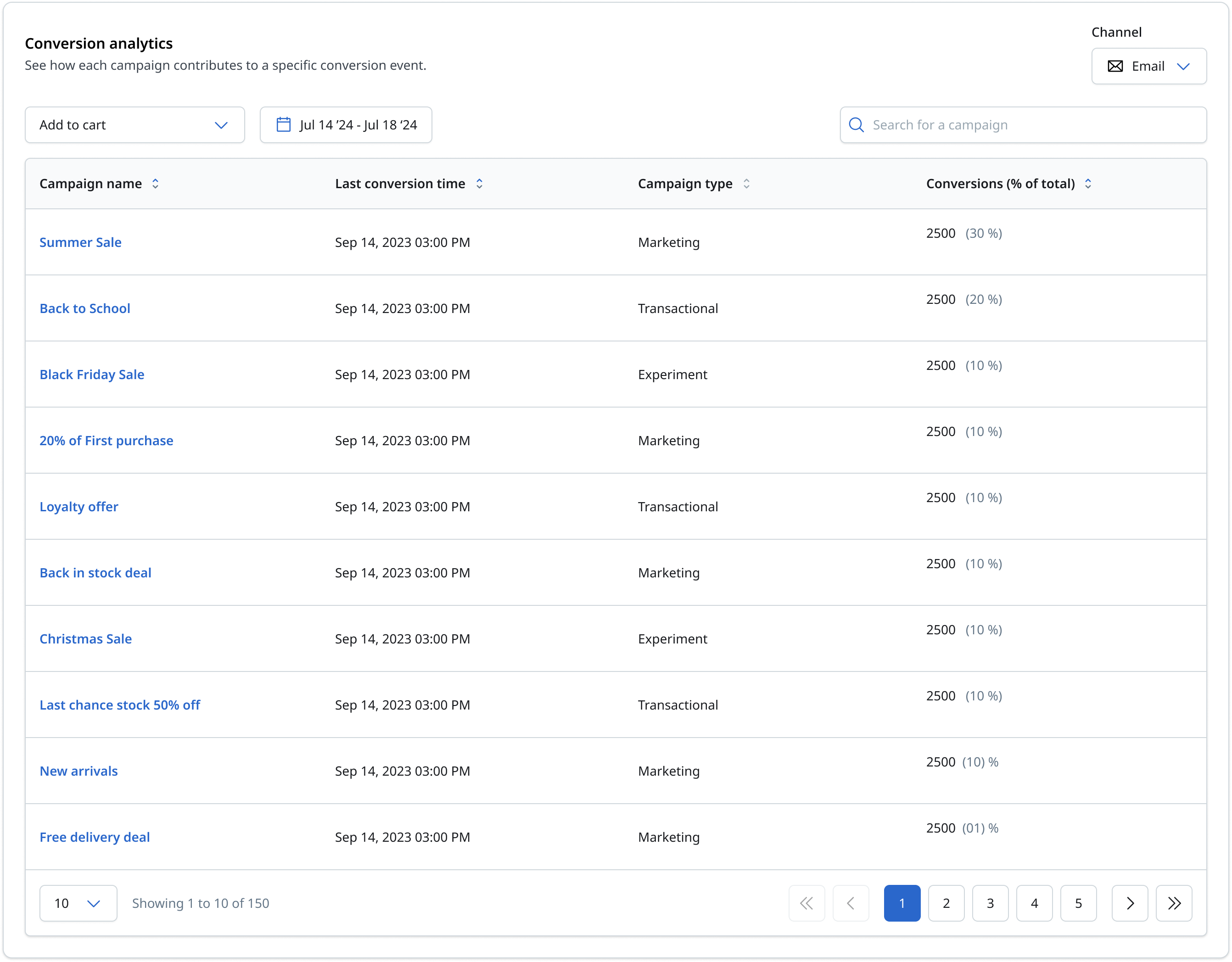Select page 5 in pagination
The height and width of the screenshot is (962, 1232).
click(x=1078, y=903)
